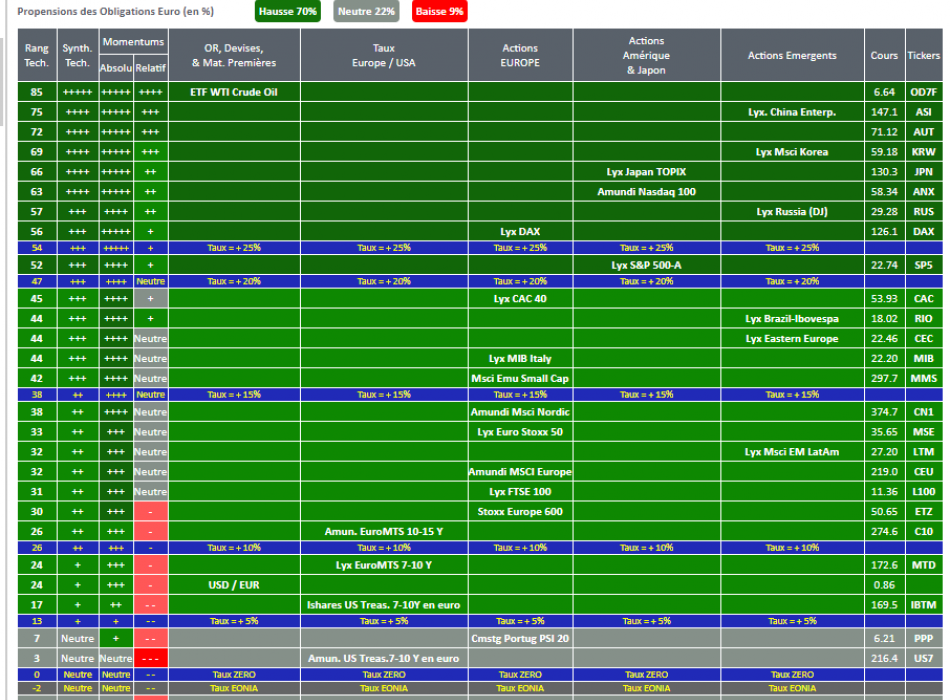Select the "Lyx. China Enterp." cell
Screen dimensions: 950x700
click(x=792, y=112)
